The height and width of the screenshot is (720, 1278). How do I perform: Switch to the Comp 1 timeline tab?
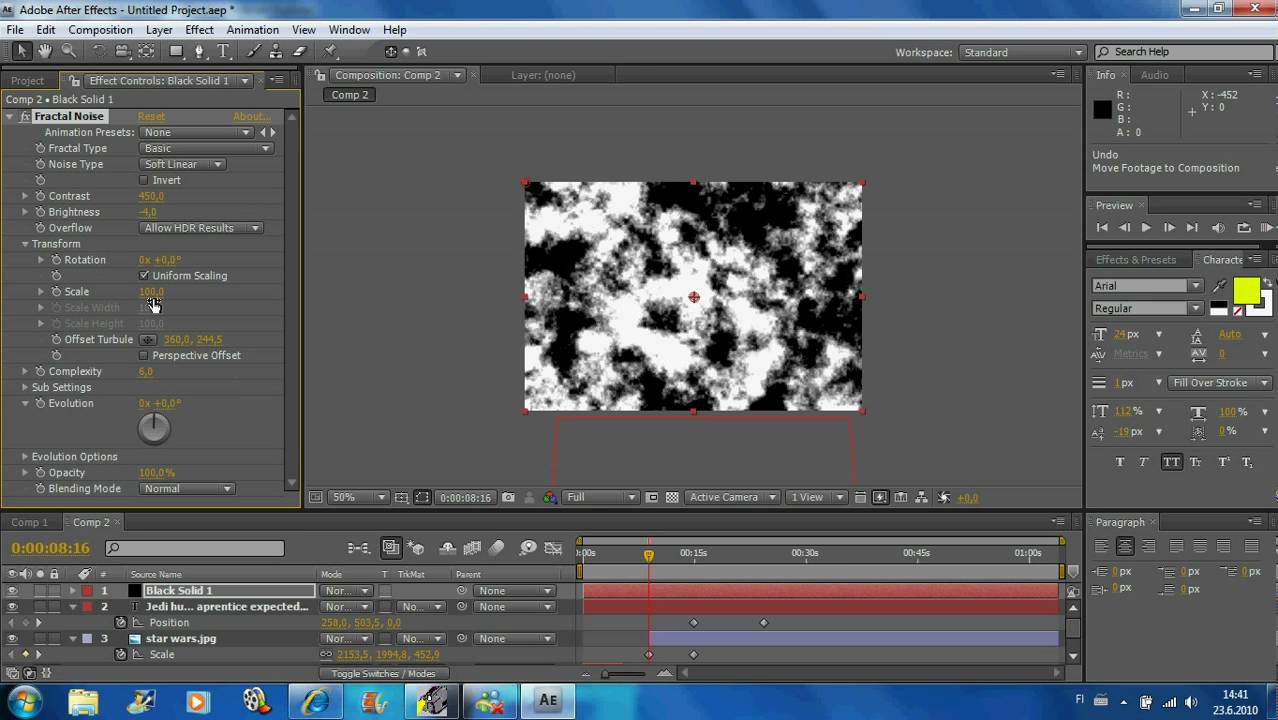coord(29,522)
